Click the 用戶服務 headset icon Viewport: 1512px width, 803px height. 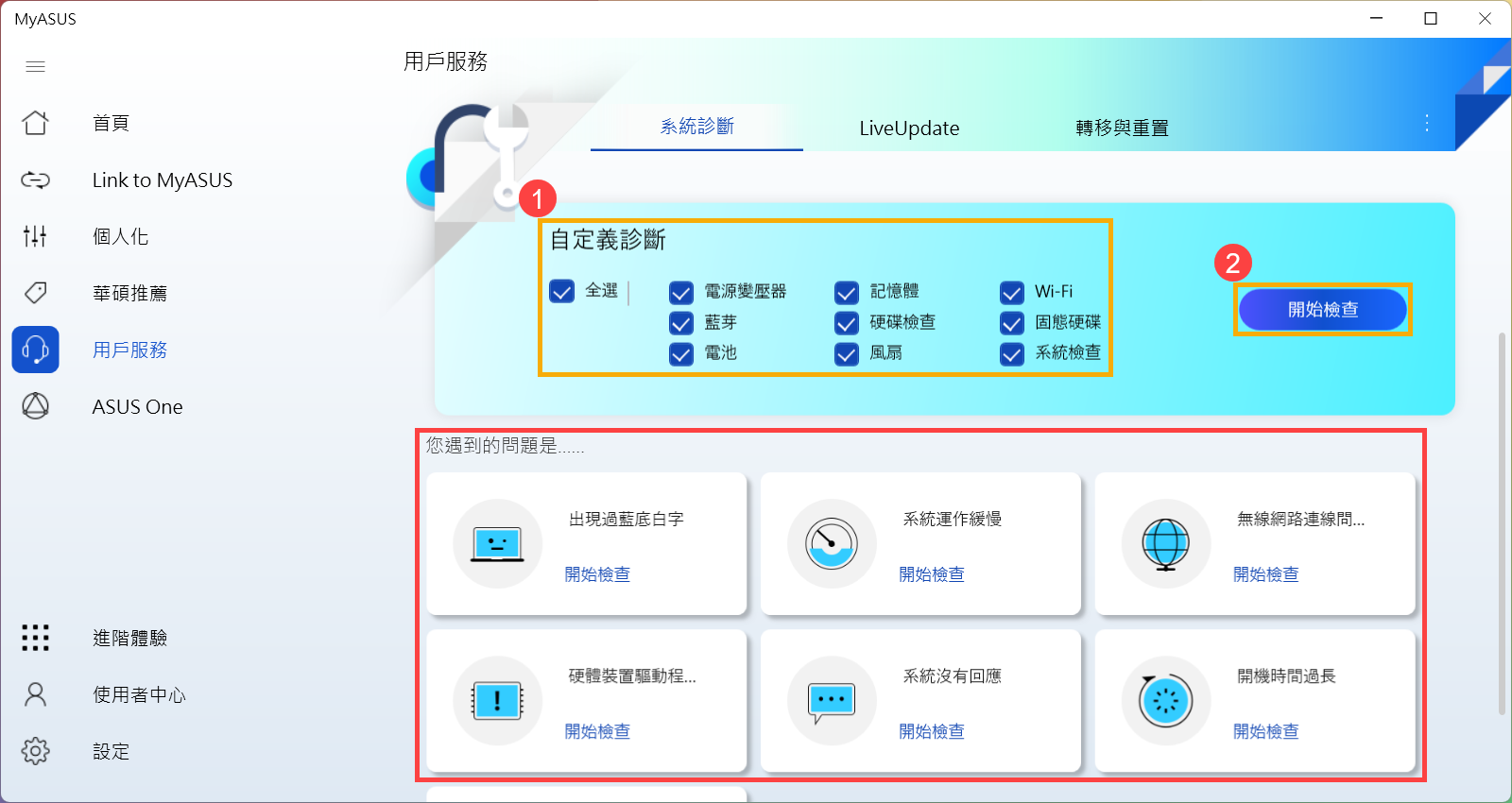tap(36, 350)
